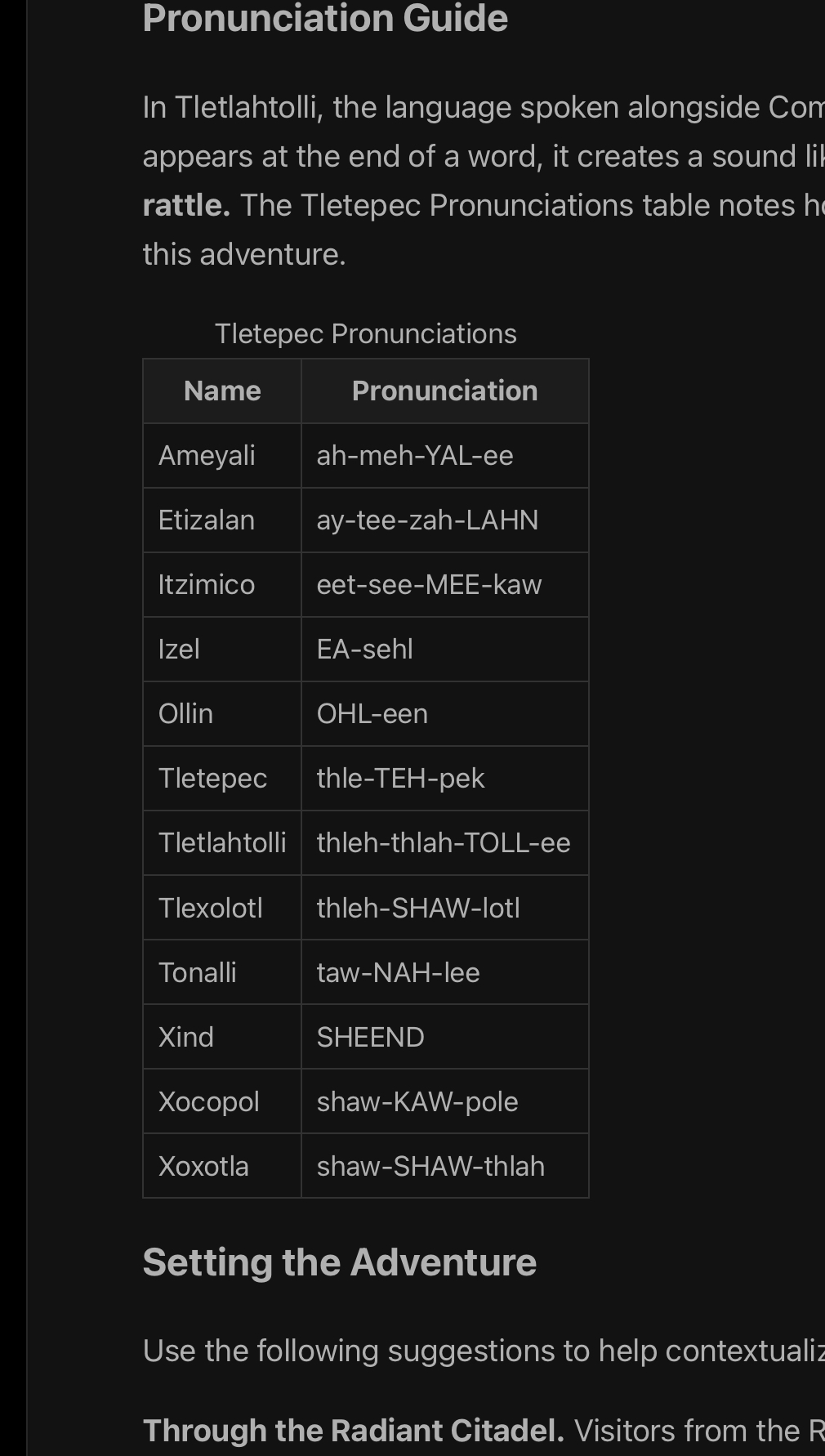Click the Setting the Adventure heading
This screenshot has height=1456, width=825.
coord(339,1262)
